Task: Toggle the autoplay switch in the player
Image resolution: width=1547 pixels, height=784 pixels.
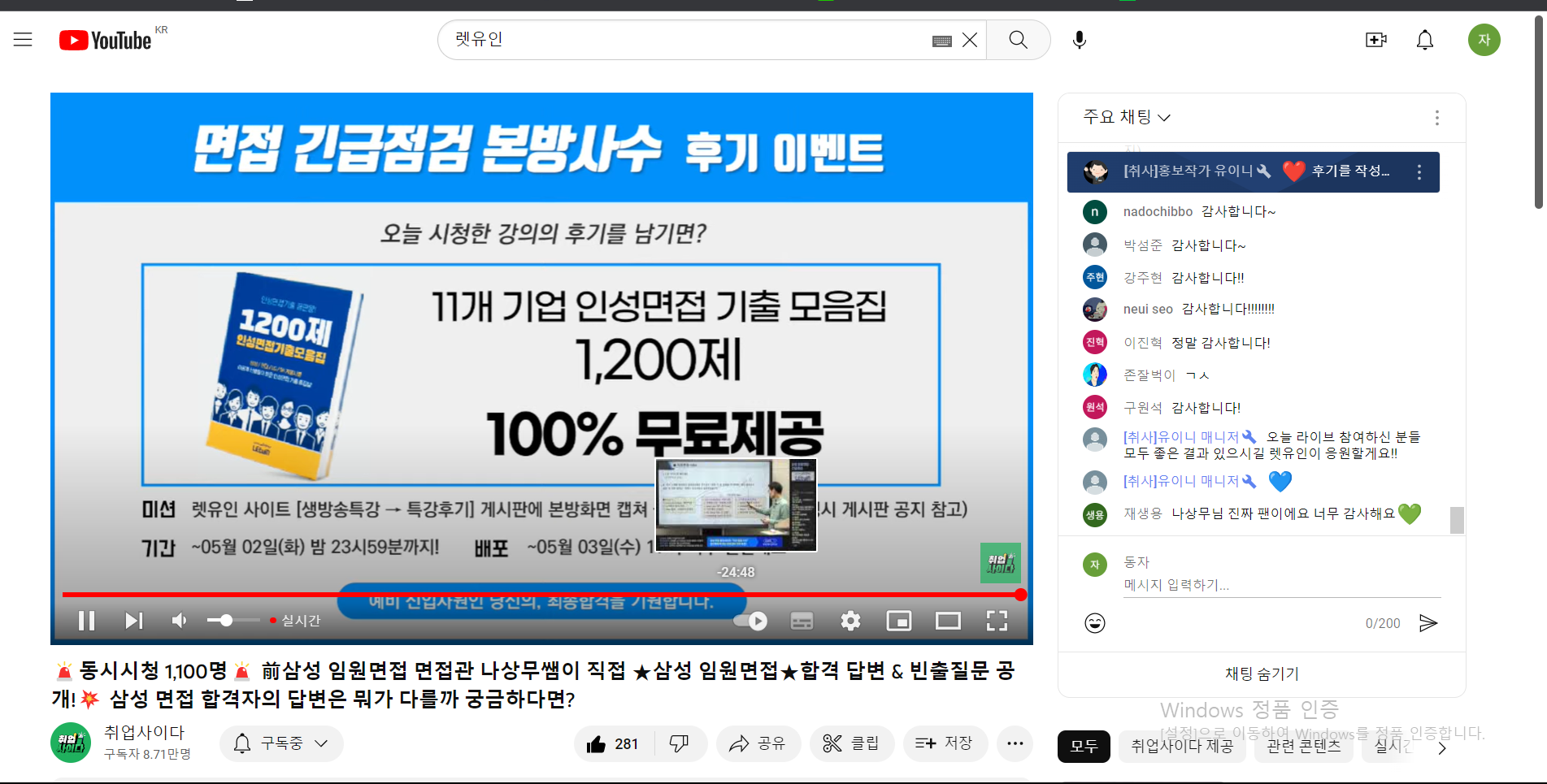Action: click(750, 622)
